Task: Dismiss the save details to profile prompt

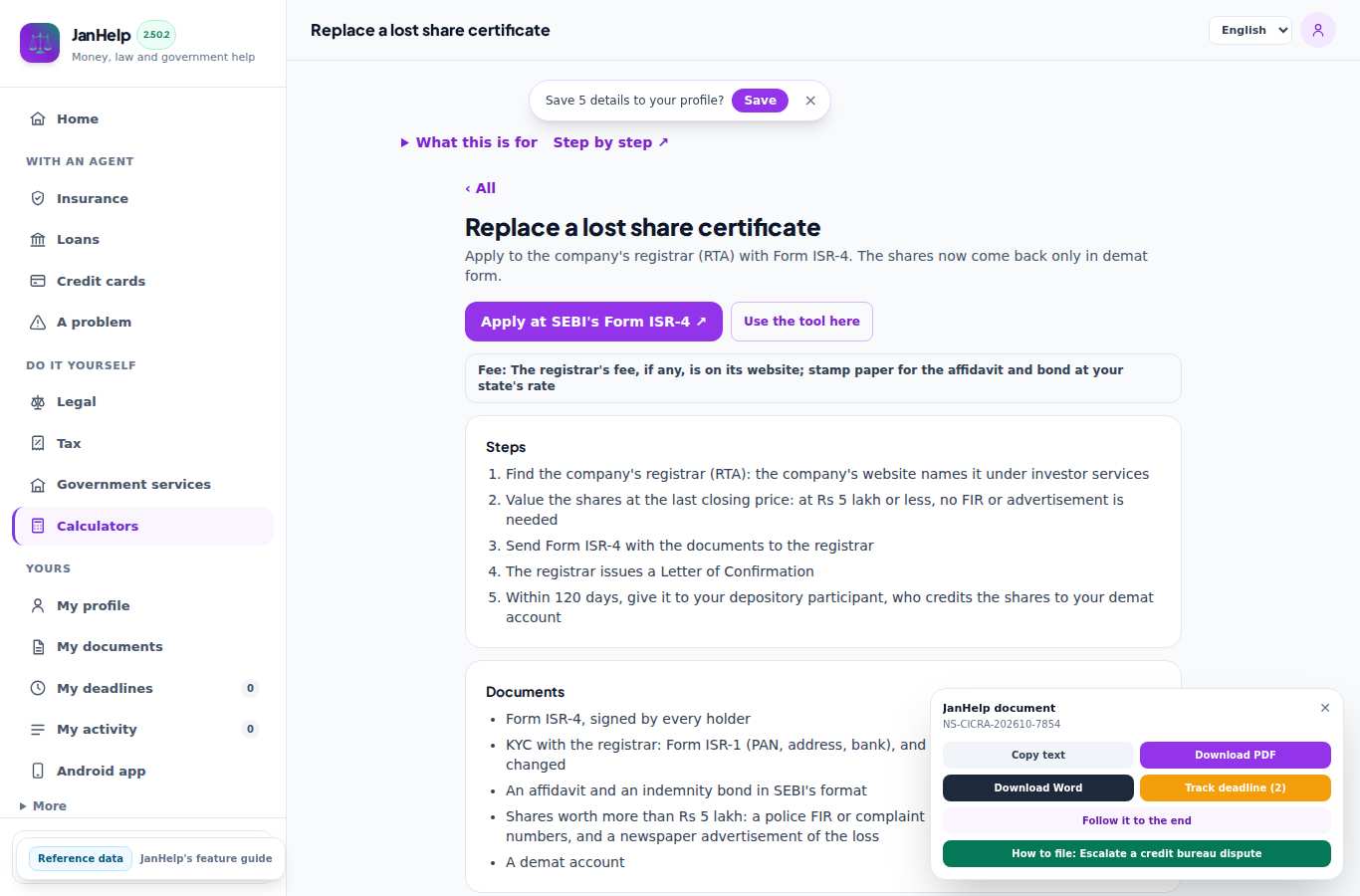Action: [x=810, y=101]
